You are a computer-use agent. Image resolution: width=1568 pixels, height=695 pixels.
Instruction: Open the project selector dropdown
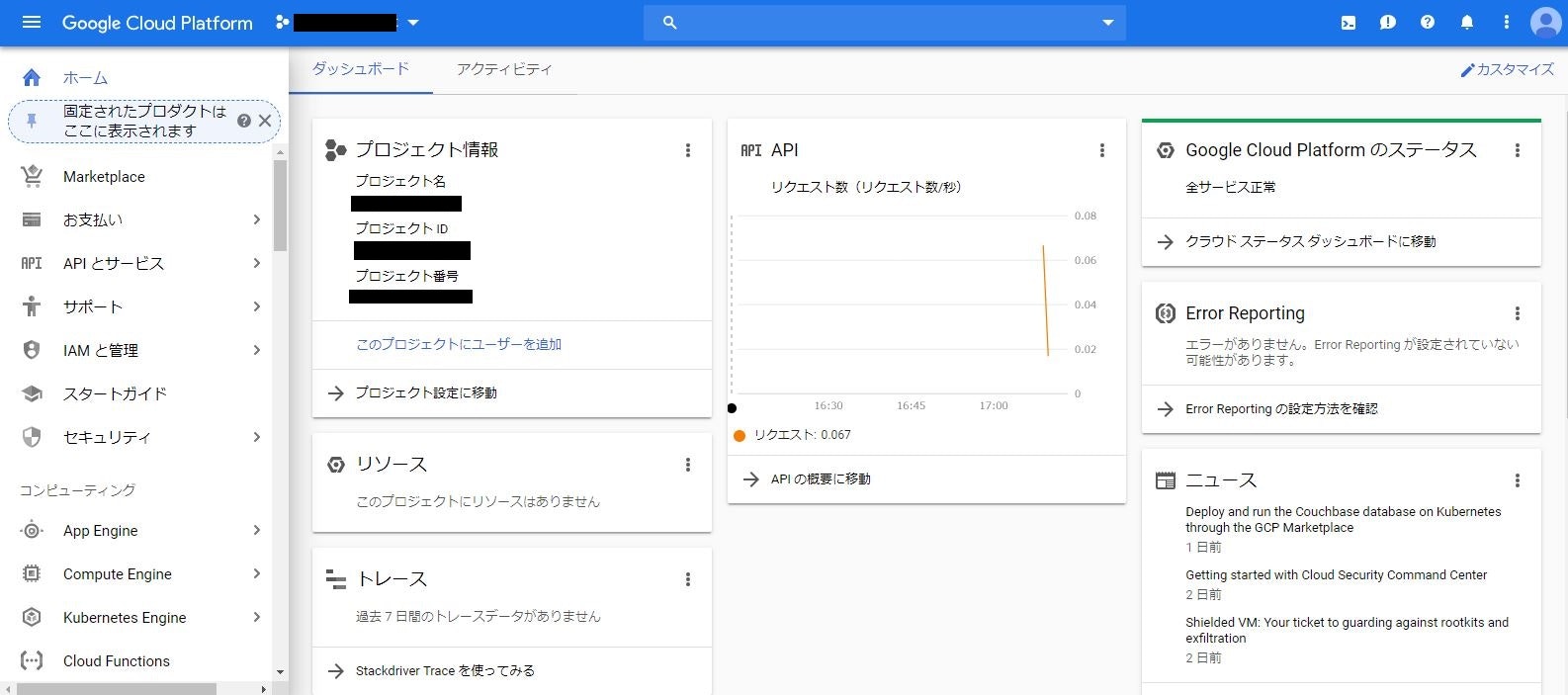click(x=413, y=23)
